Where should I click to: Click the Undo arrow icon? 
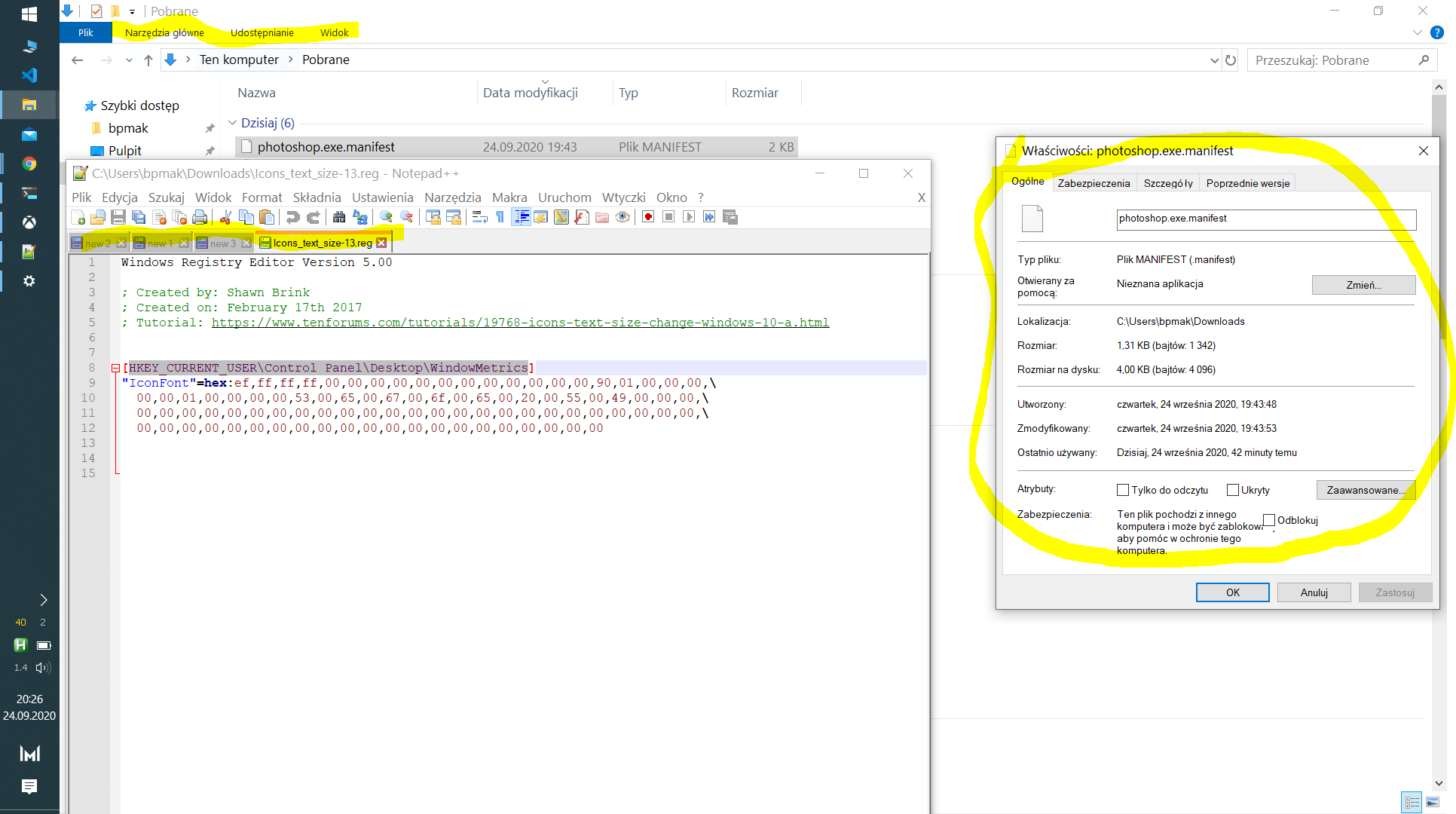[292, 218]
